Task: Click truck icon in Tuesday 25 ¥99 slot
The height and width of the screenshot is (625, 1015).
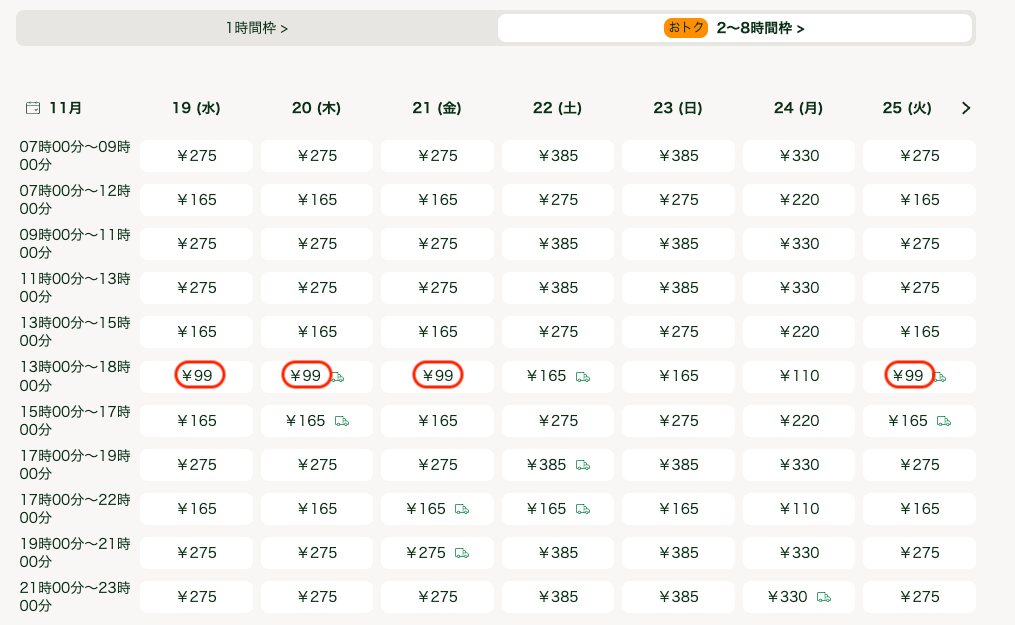Action: point(940,377)
